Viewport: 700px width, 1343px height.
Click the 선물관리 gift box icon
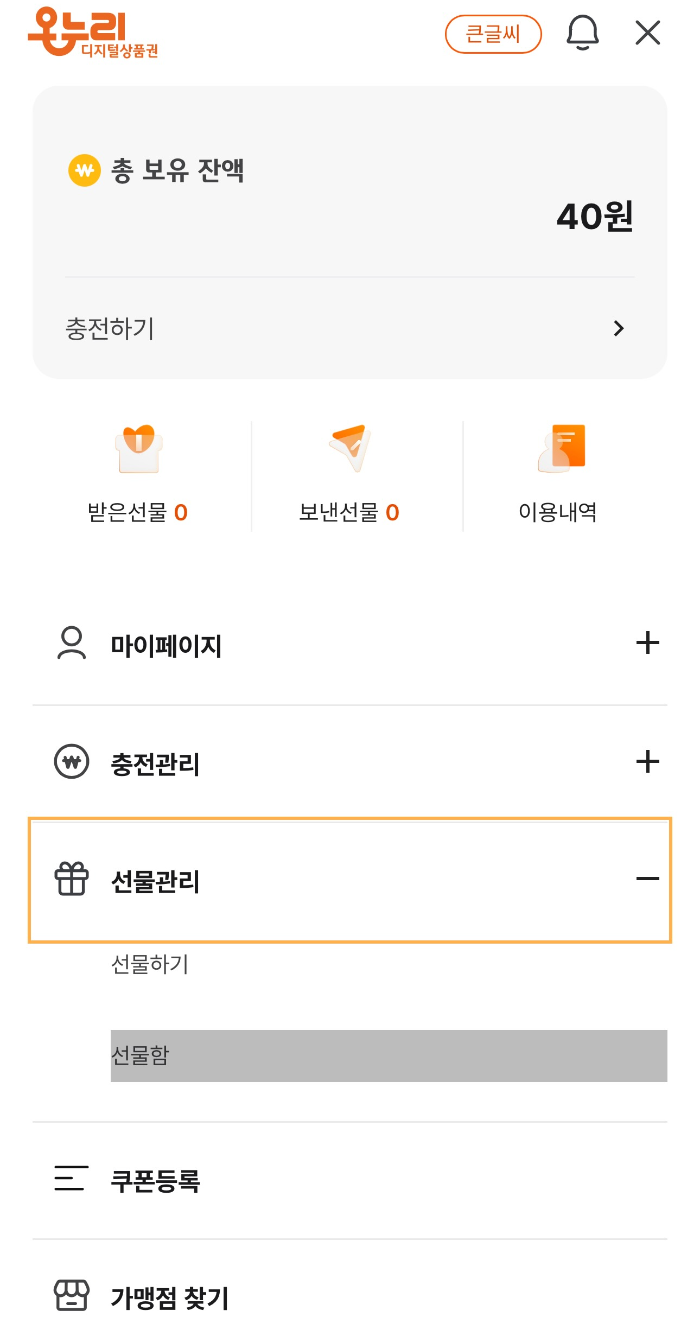pos(71,880)
